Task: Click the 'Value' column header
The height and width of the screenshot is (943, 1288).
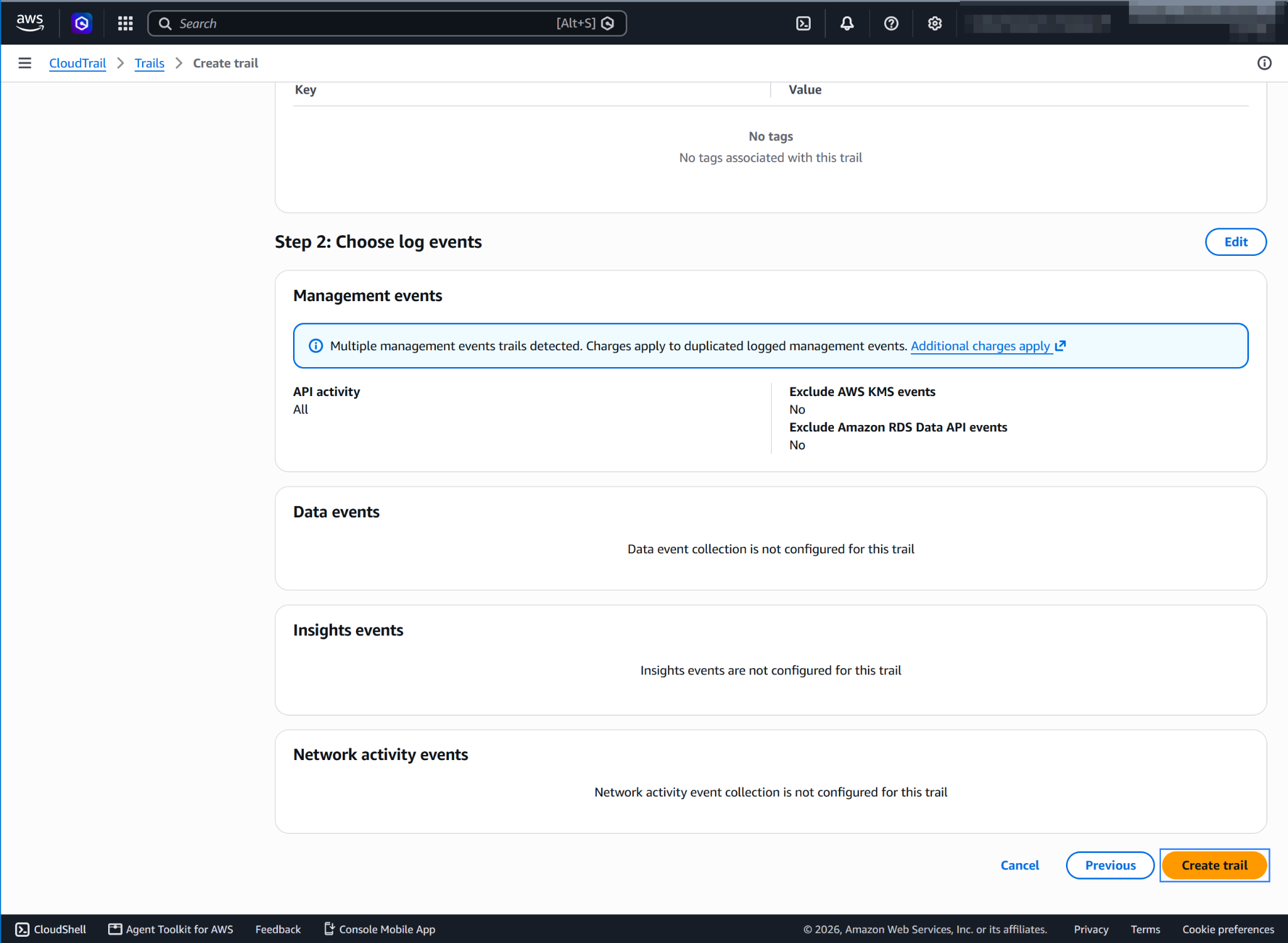Action: pyautogui.click(x=805, y=90)
